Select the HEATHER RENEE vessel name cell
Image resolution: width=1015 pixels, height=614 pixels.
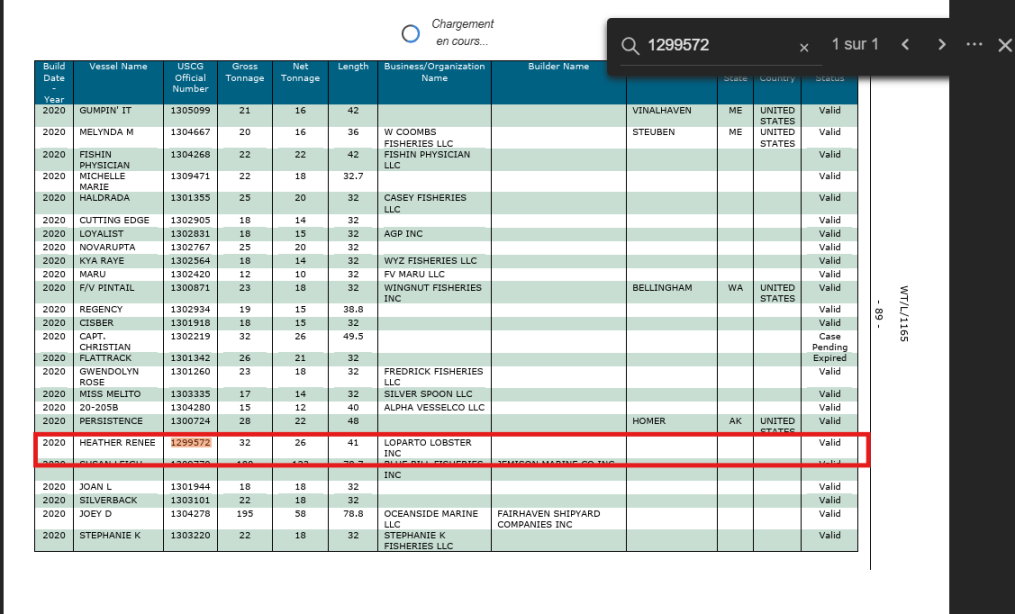point(117,442)
